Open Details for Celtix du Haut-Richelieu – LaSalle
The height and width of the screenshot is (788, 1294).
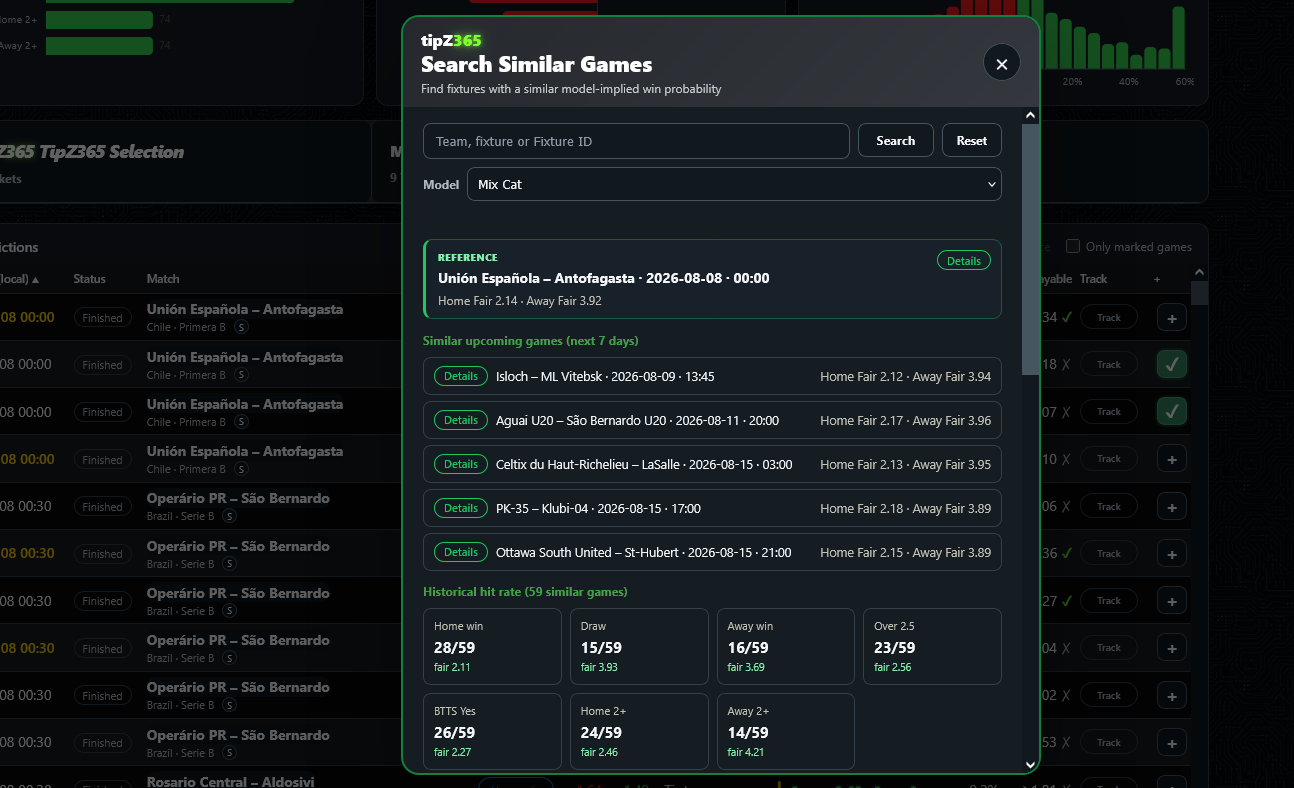(461, 464)
